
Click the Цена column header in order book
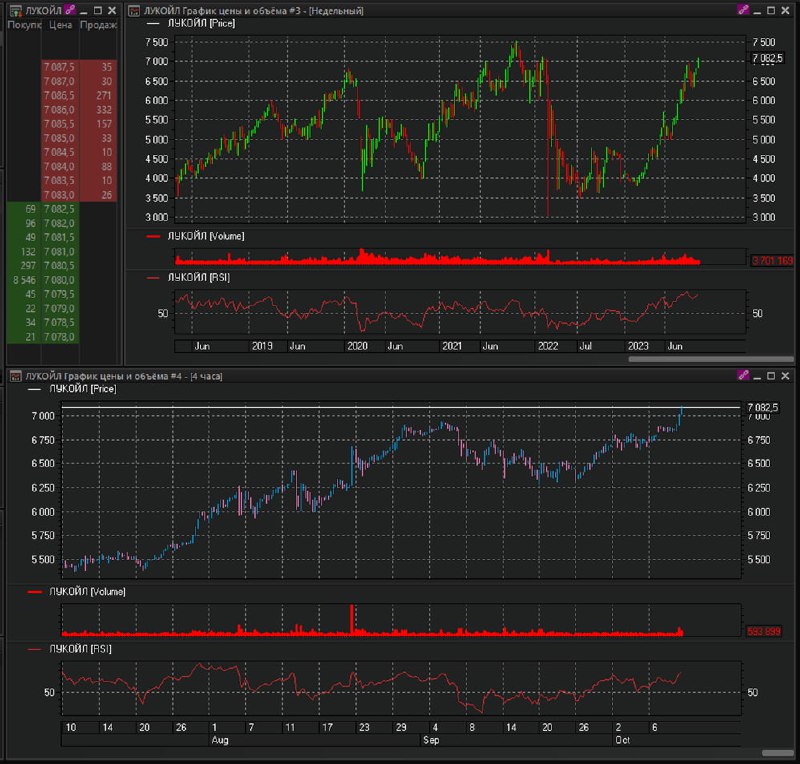click(60, 24)
